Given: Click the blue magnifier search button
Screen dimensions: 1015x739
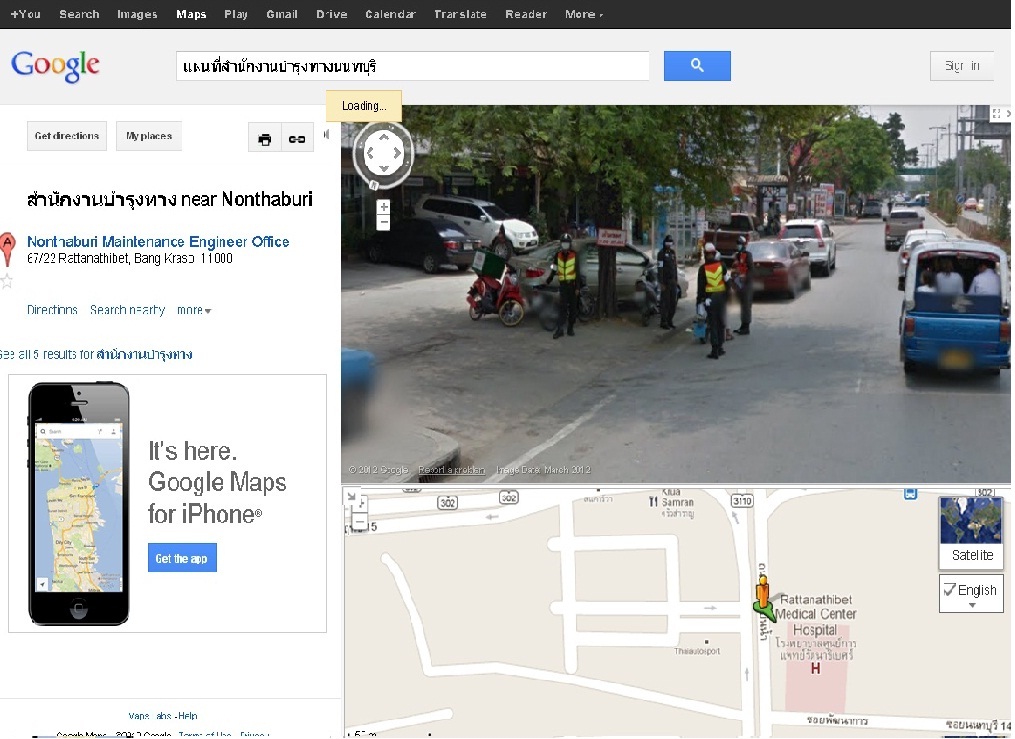Looking at the screenshot, I should [697, 66].
